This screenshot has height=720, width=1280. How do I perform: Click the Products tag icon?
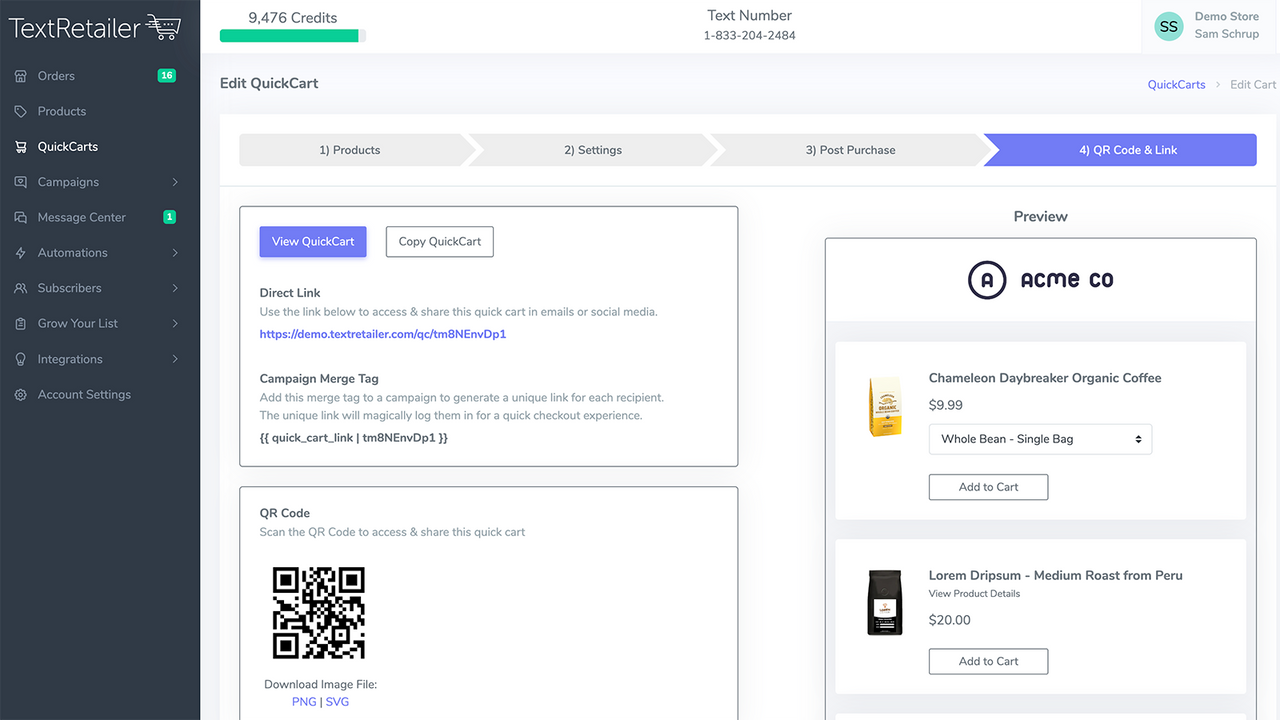click(21, 111)
